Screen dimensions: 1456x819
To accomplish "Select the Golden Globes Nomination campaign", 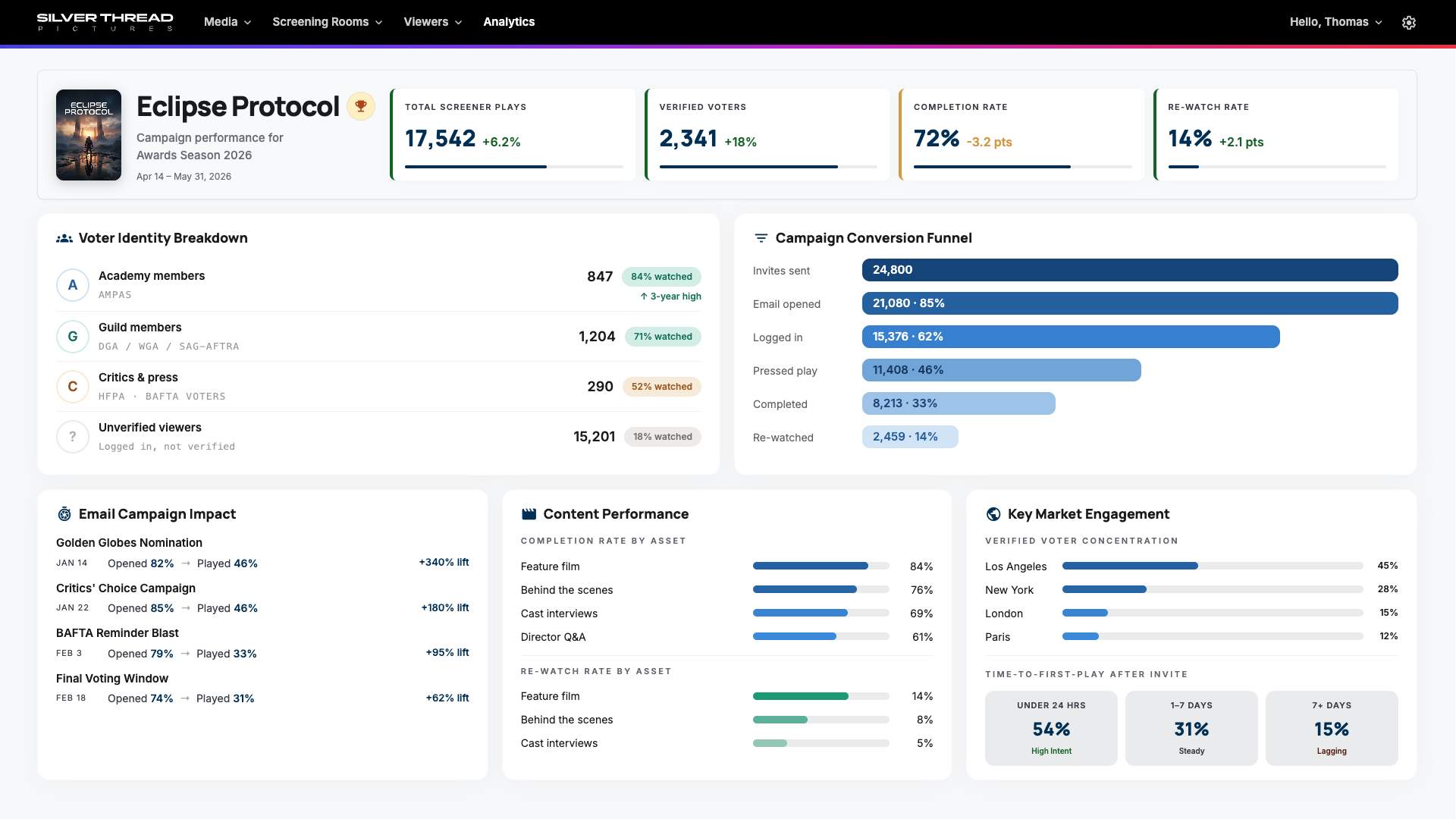I will 262,553.
